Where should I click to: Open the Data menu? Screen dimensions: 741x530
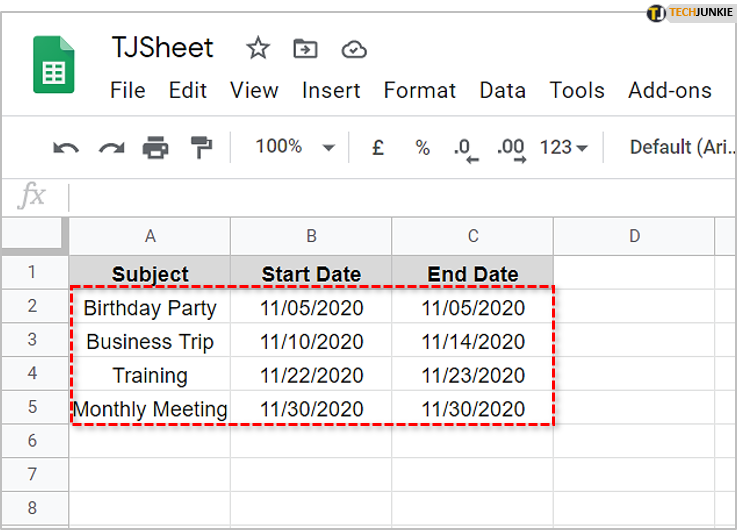502,90
